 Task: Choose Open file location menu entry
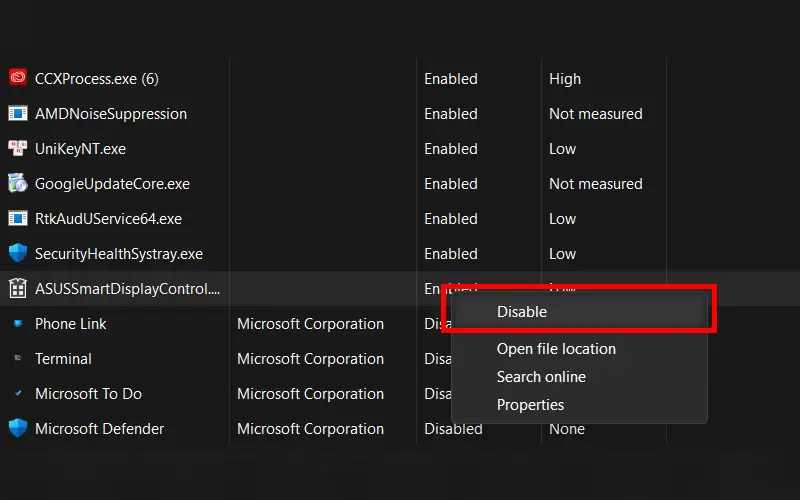[x=556, y=349]
